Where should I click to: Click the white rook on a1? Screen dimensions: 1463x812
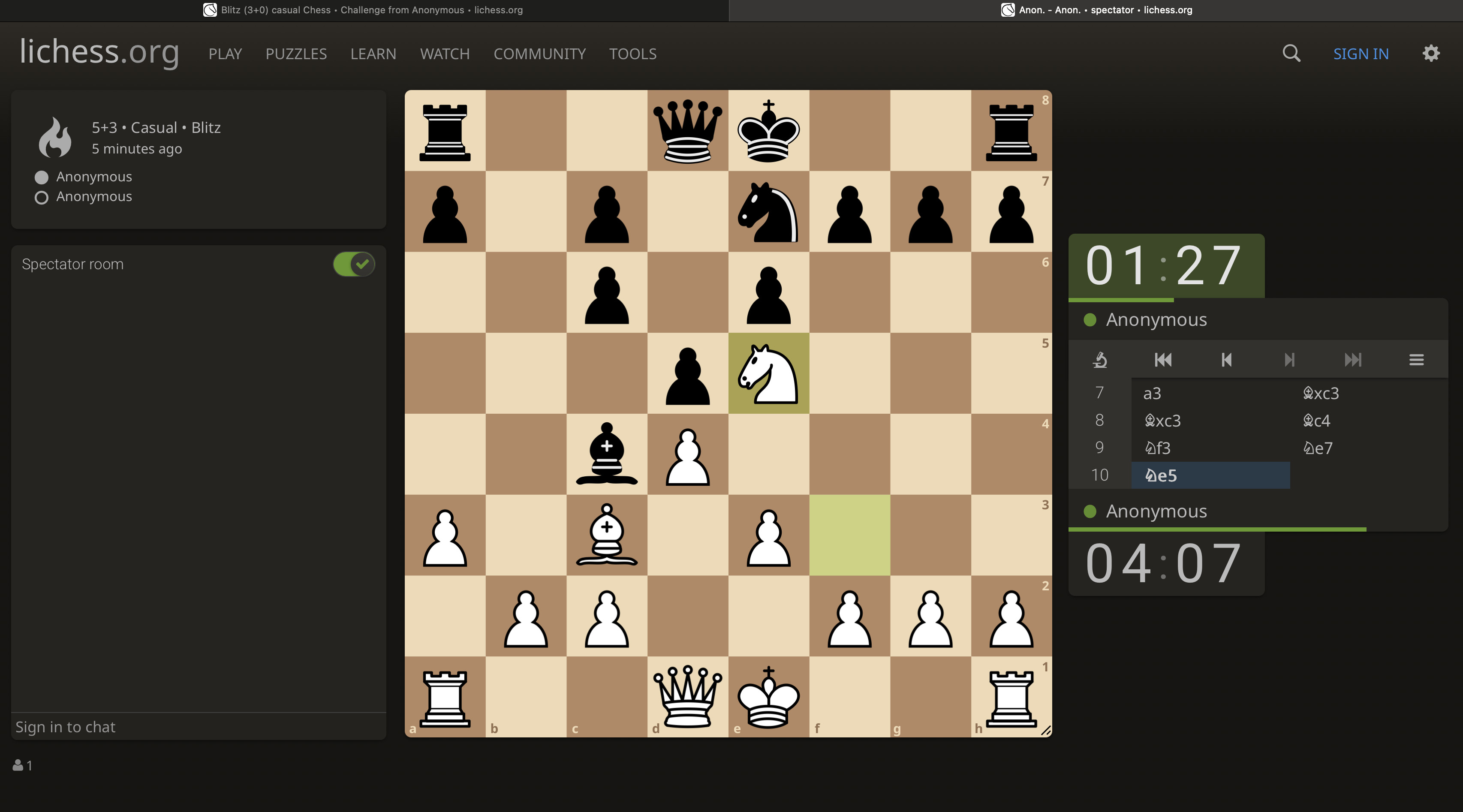click(445, 697)
